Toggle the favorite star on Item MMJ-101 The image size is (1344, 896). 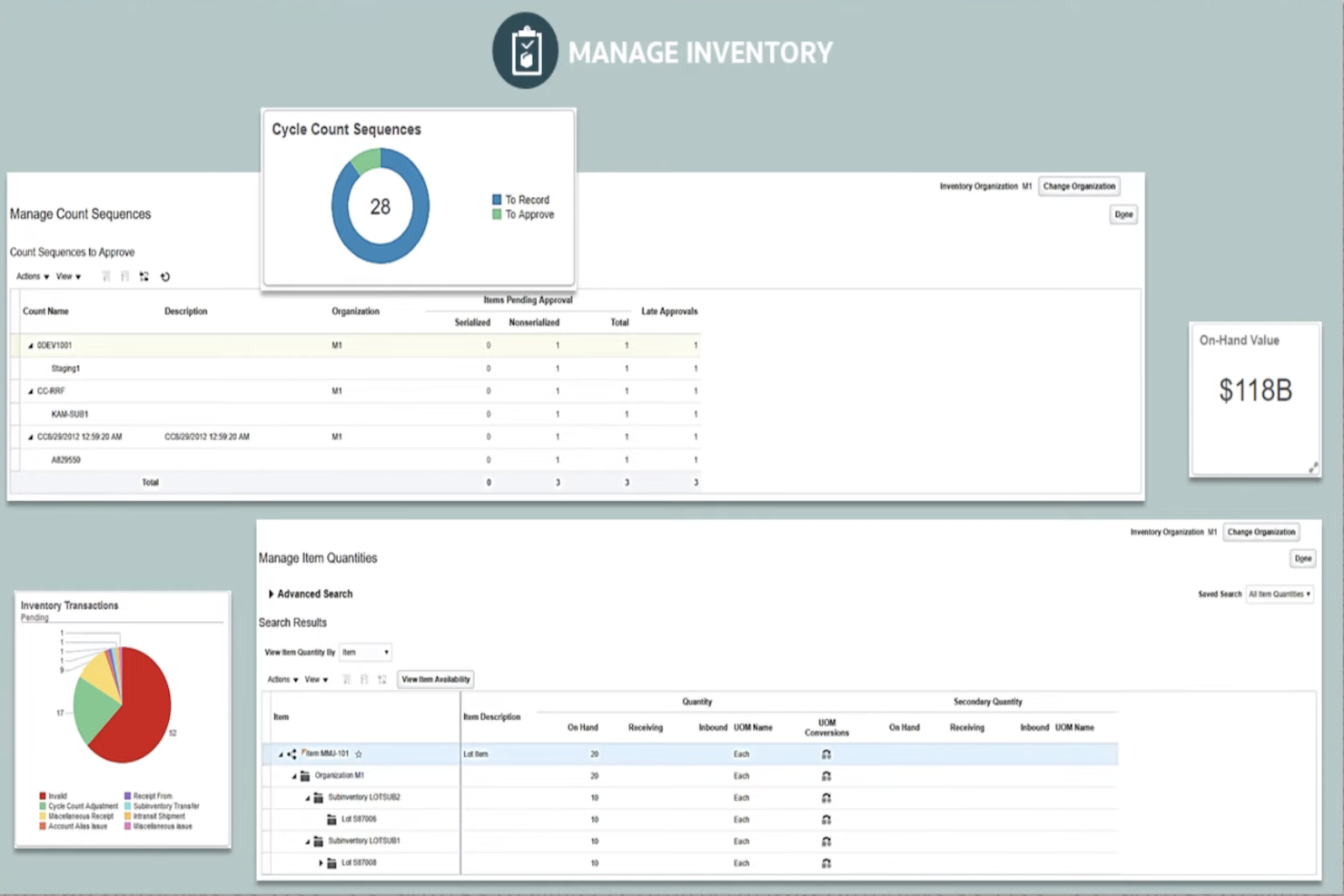(359, 753)
